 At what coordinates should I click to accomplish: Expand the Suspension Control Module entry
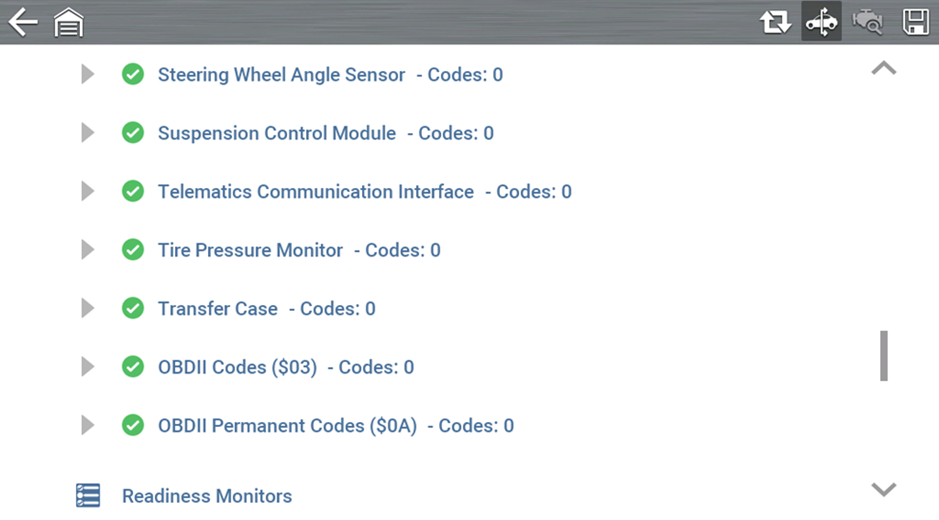coord(87,133)
